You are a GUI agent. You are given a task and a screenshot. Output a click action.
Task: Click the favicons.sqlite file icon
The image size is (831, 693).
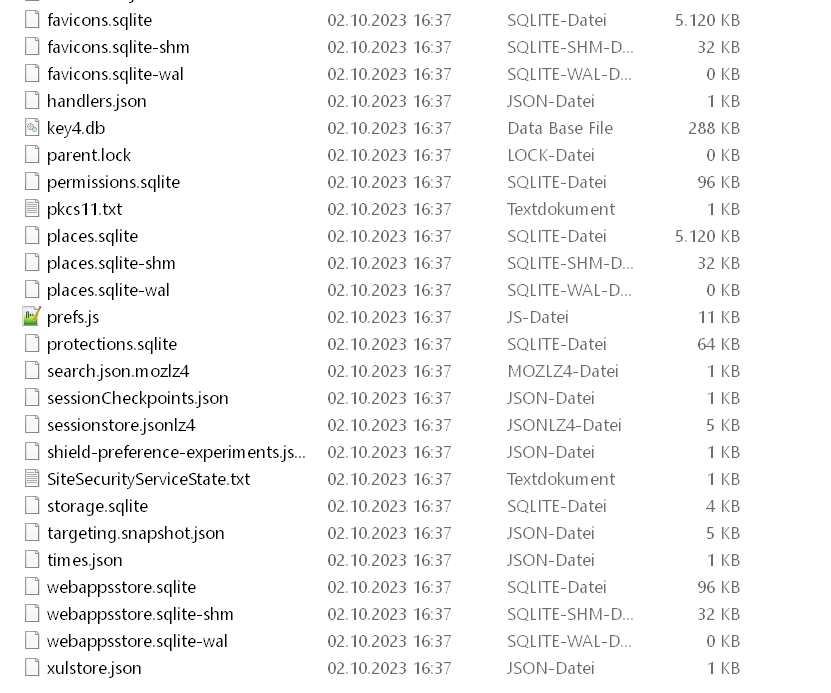tap(31, 20)
